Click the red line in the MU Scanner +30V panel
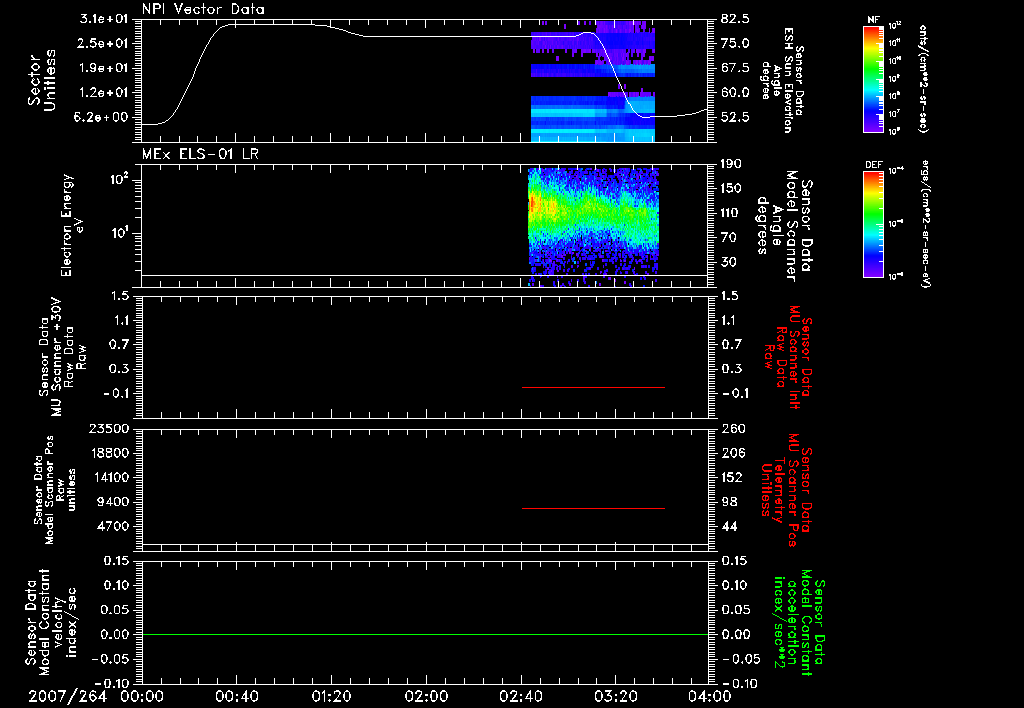 tap(593, 387)
